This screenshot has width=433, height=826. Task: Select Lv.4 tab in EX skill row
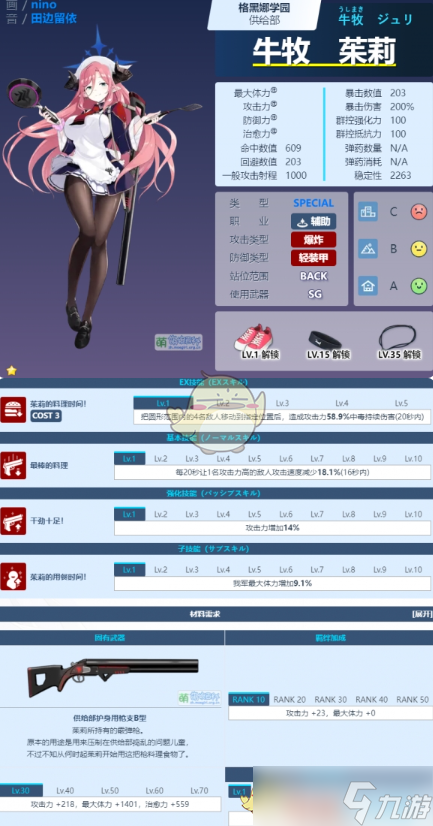pyautogui.click(x=342, y=403)
